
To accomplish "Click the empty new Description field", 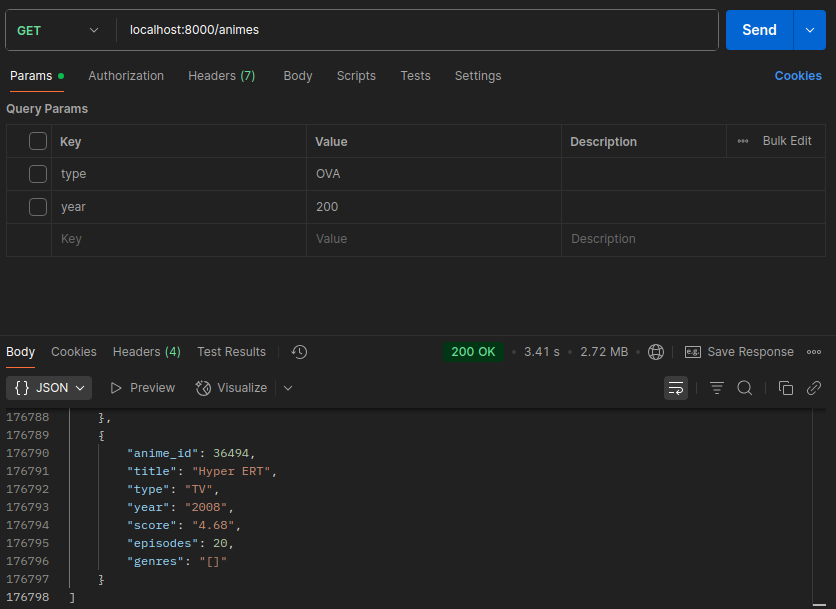I will point(693,239).
